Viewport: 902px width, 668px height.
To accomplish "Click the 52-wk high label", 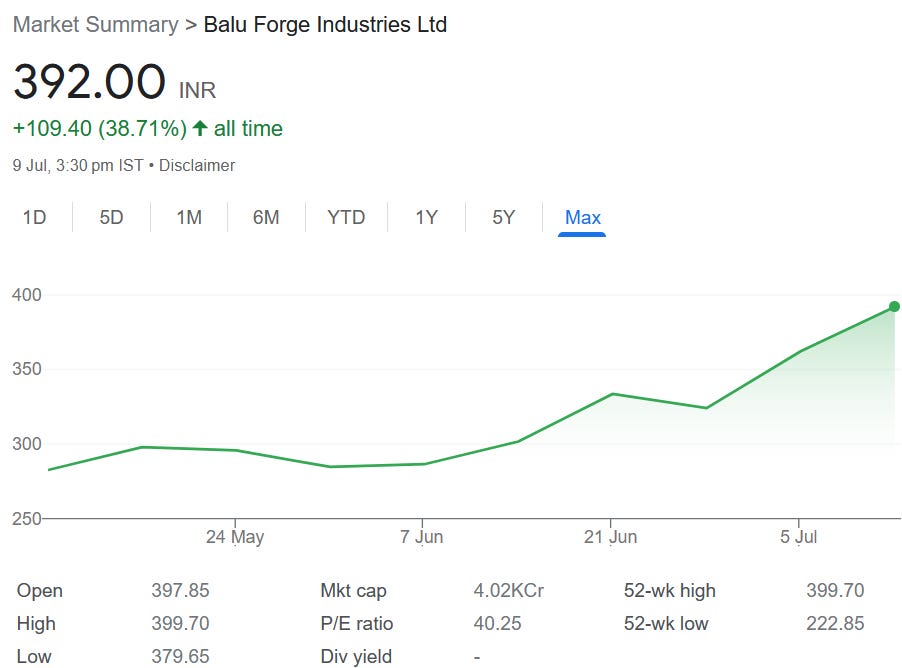I will tap(670, 591).
